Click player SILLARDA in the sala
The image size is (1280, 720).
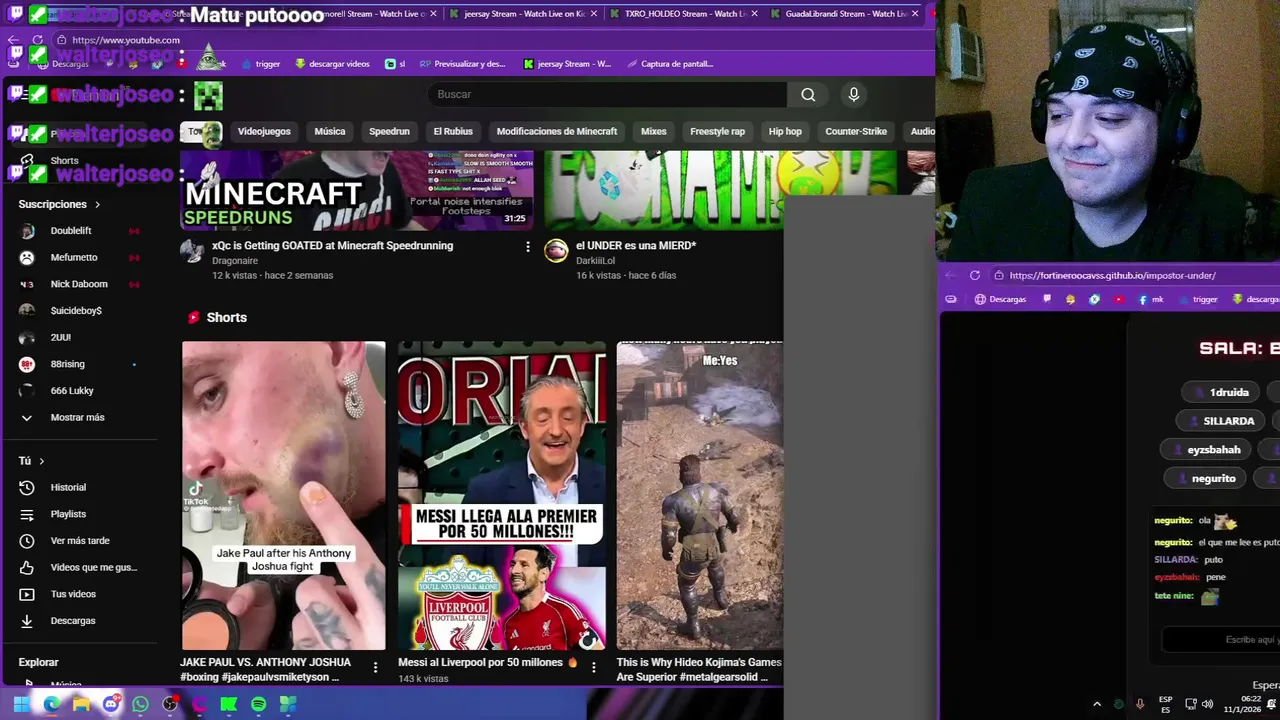[1222, 421]
